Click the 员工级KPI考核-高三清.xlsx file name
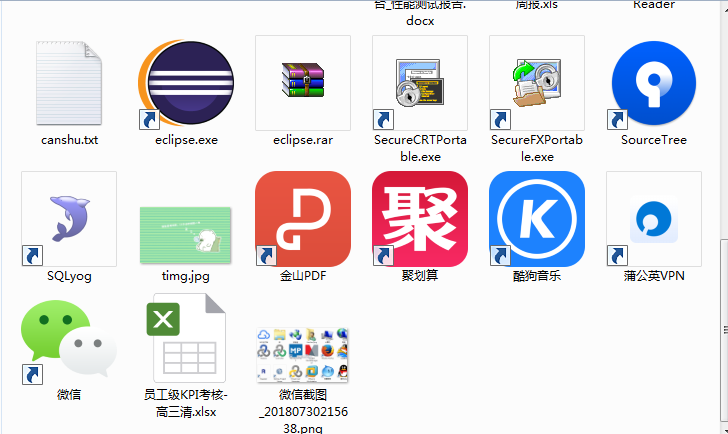728x434 pixels. click(186, 403)
